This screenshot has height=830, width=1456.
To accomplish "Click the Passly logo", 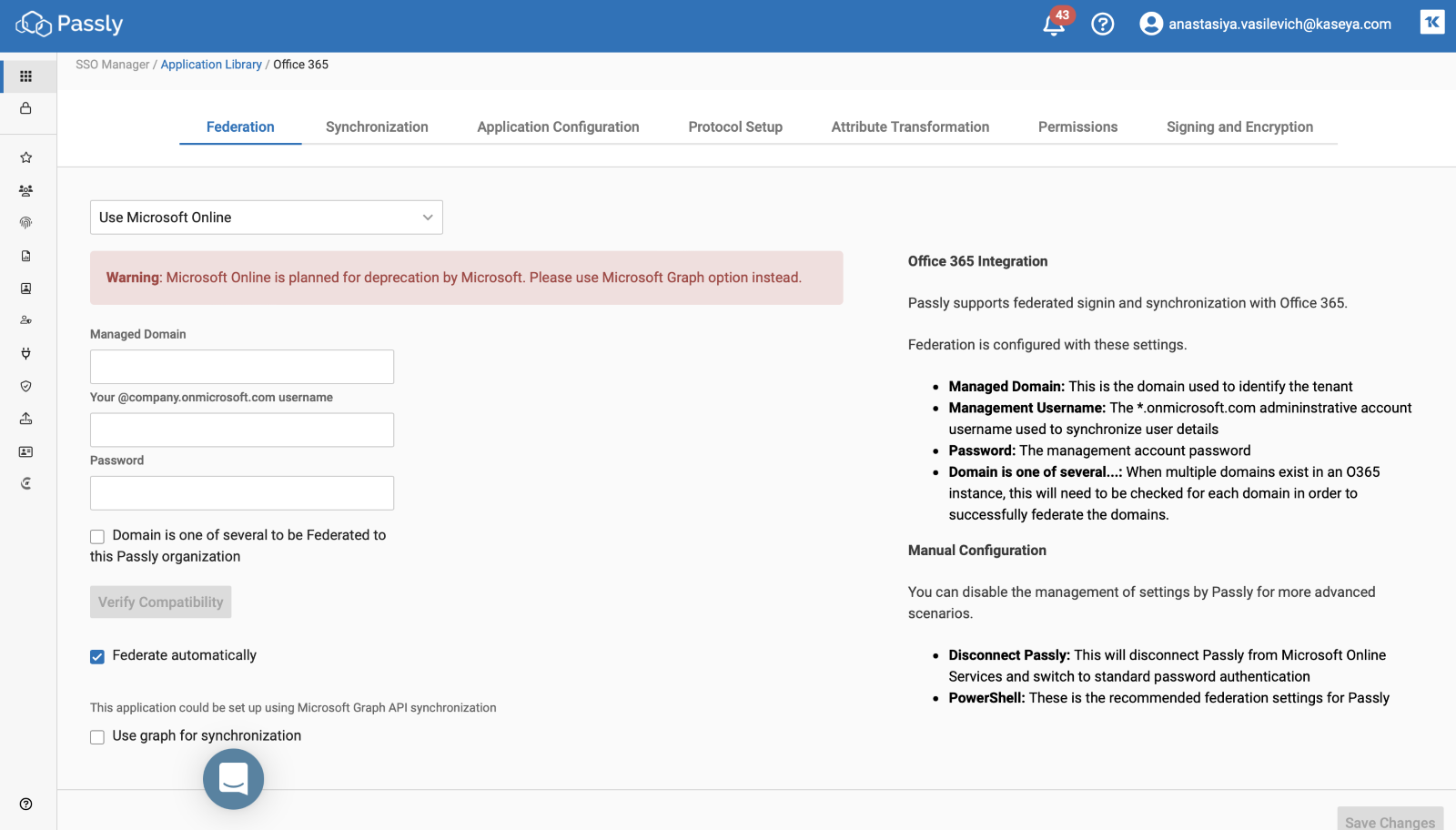I will click(x=69, y=24).
